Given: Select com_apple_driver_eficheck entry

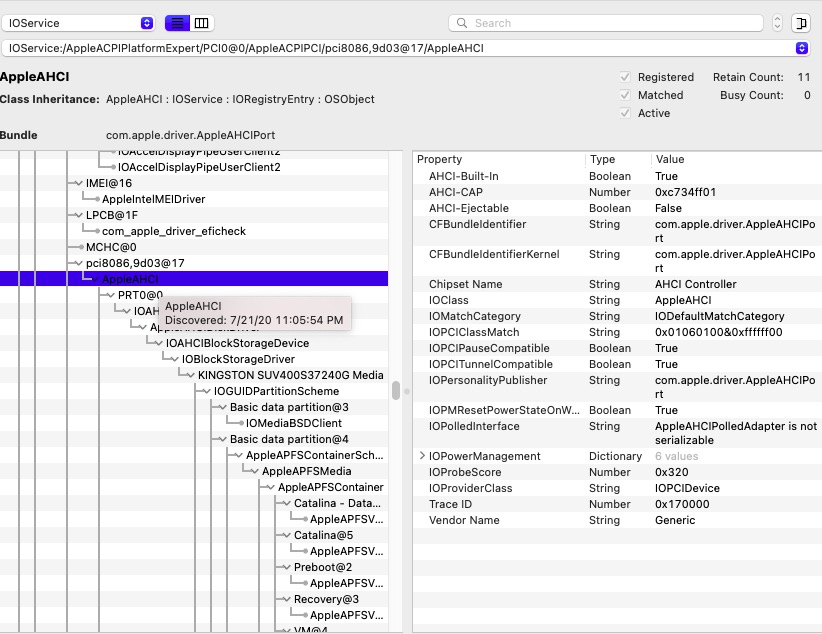Looking at the screenshot, I should (x=174, y=231).
